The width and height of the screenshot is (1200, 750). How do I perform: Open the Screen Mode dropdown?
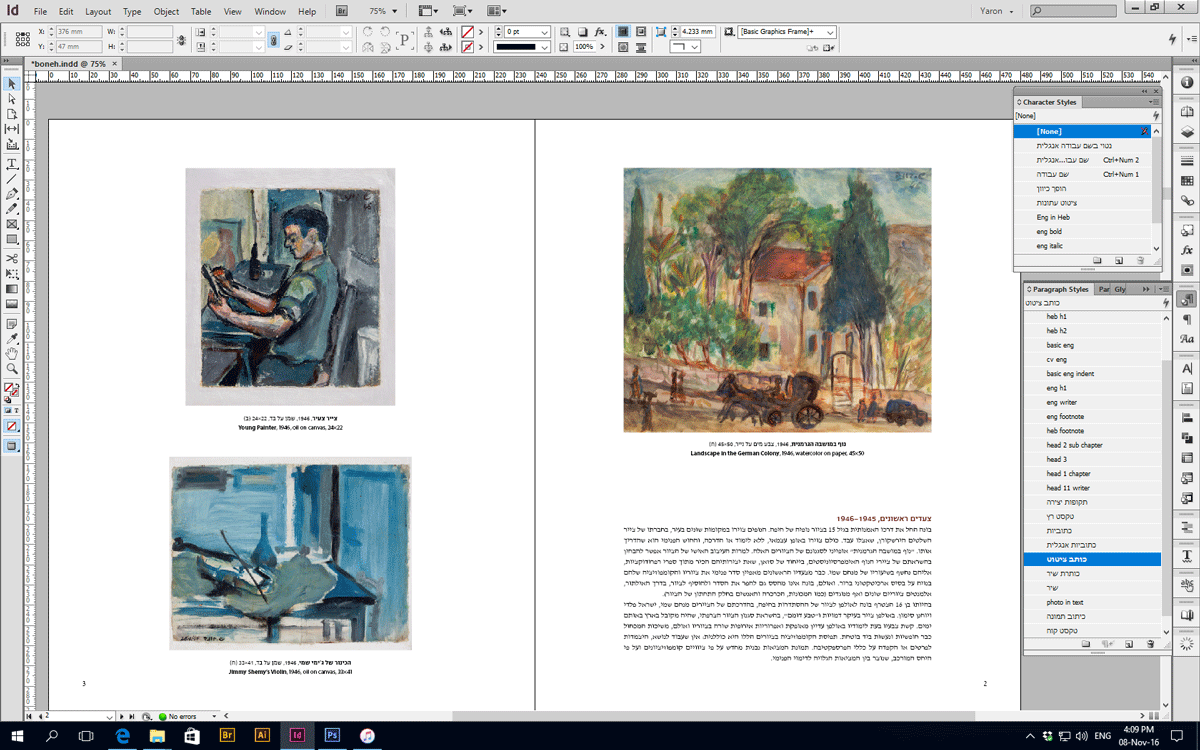click(x=462, y=11)
